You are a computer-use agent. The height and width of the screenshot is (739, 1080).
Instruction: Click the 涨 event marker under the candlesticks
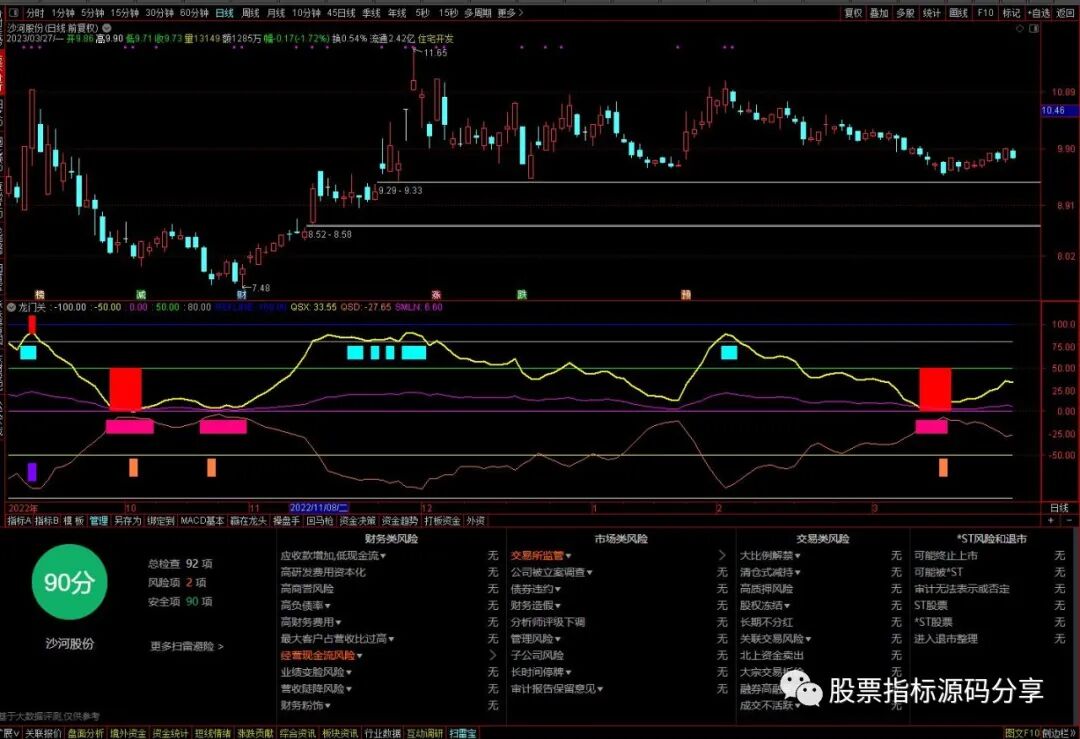[436, 294]
